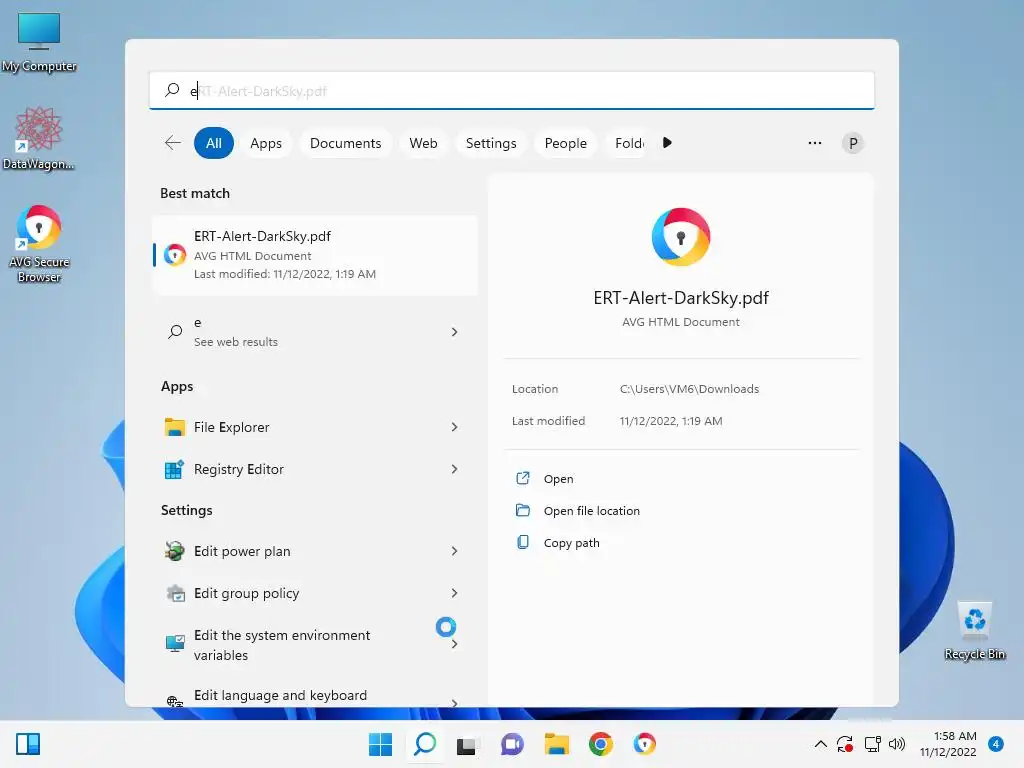The width and height of the screenshot is (1024, 768).
Task: Open the three-dot options menu
Action: 814,142
